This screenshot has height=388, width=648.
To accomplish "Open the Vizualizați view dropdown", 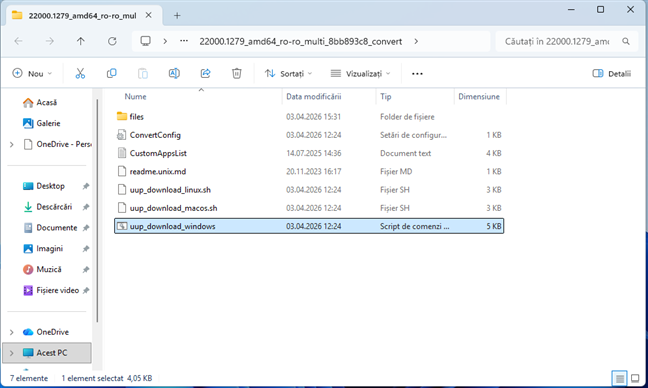I will pos(360,74).
